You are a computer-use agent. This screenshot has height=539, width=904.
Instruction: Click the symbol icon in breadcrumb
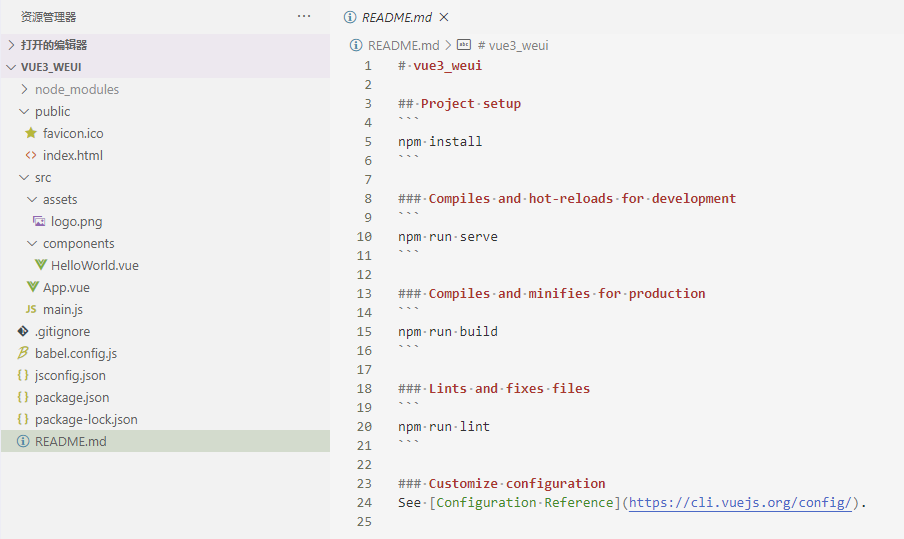point(464,44)
